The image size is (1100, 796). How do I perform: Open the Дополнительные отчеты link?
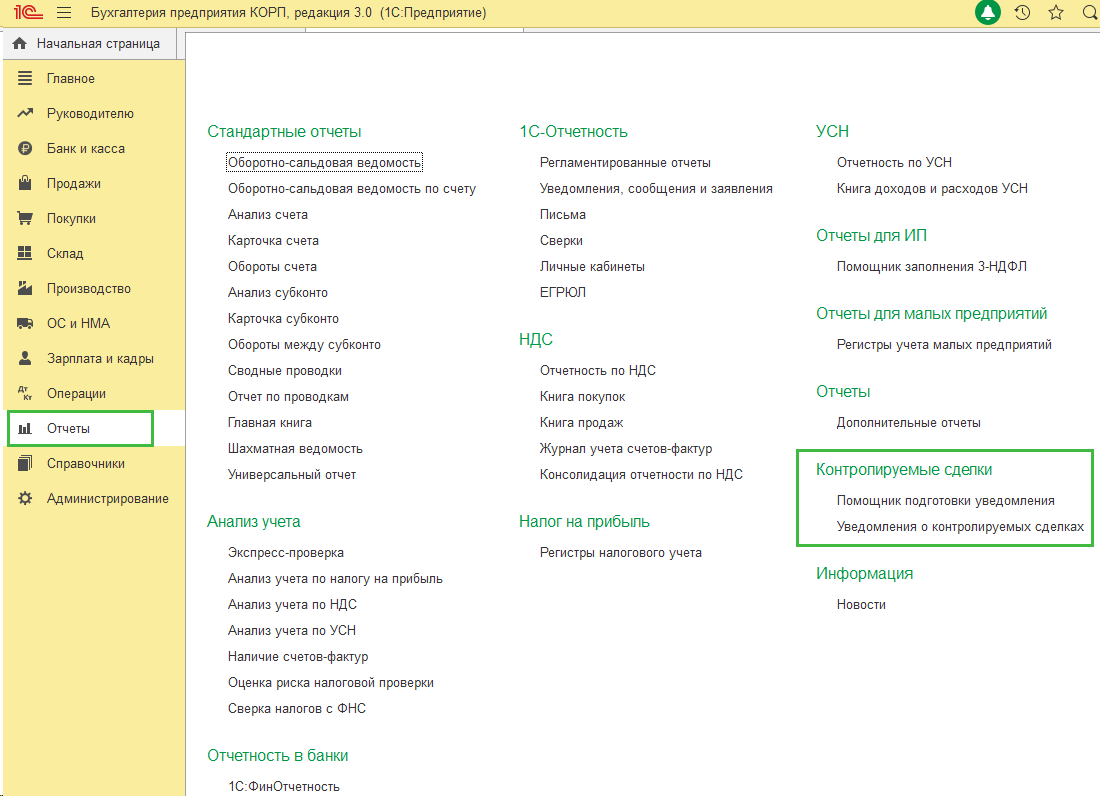point(908,422)
